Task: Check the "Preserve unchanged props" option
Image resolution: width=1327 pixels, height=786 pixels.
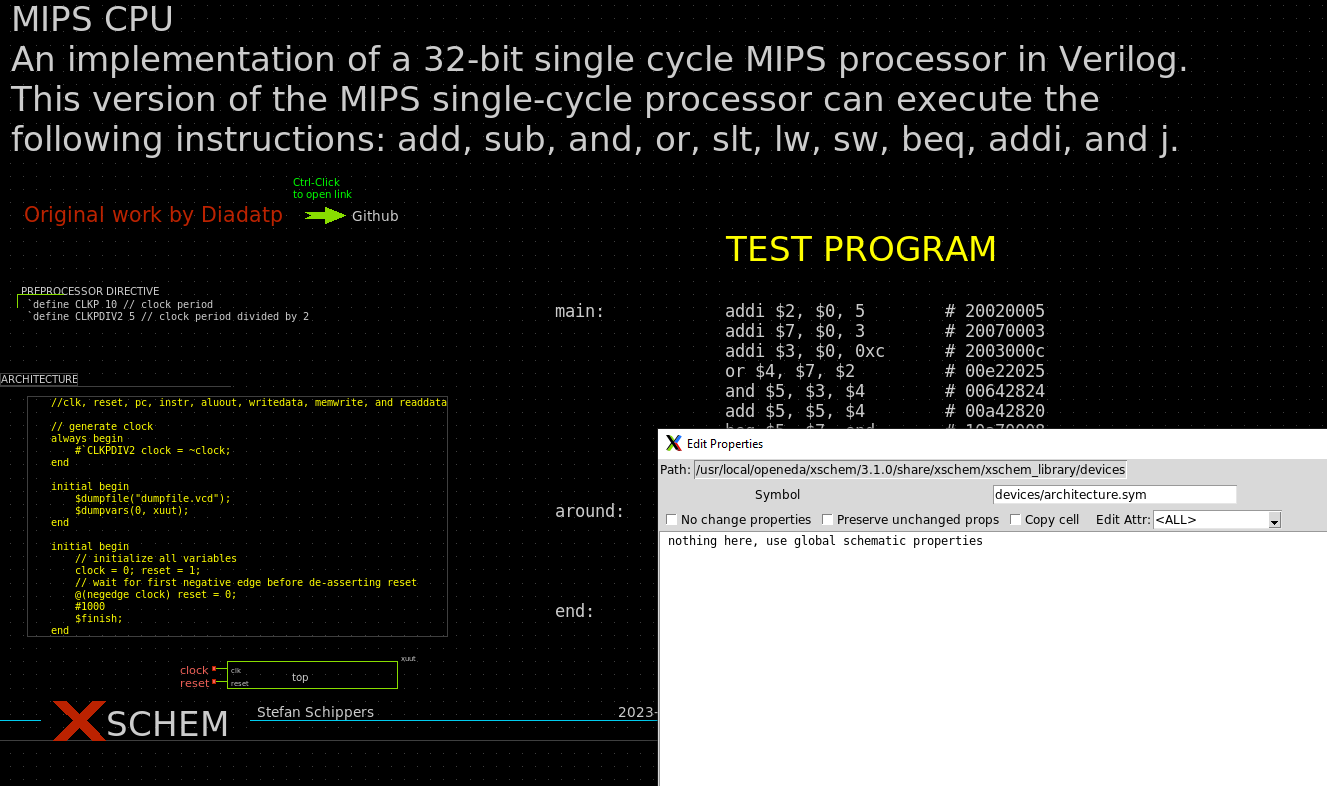Action: click(828, 519)
